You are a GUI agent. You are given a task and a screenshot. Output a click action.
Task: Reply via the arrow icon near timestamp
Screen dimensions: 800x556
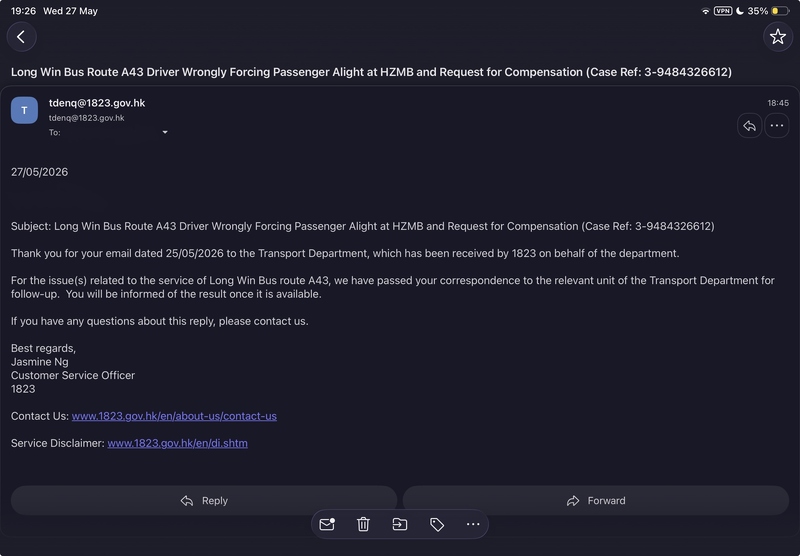tap(749, 125)
